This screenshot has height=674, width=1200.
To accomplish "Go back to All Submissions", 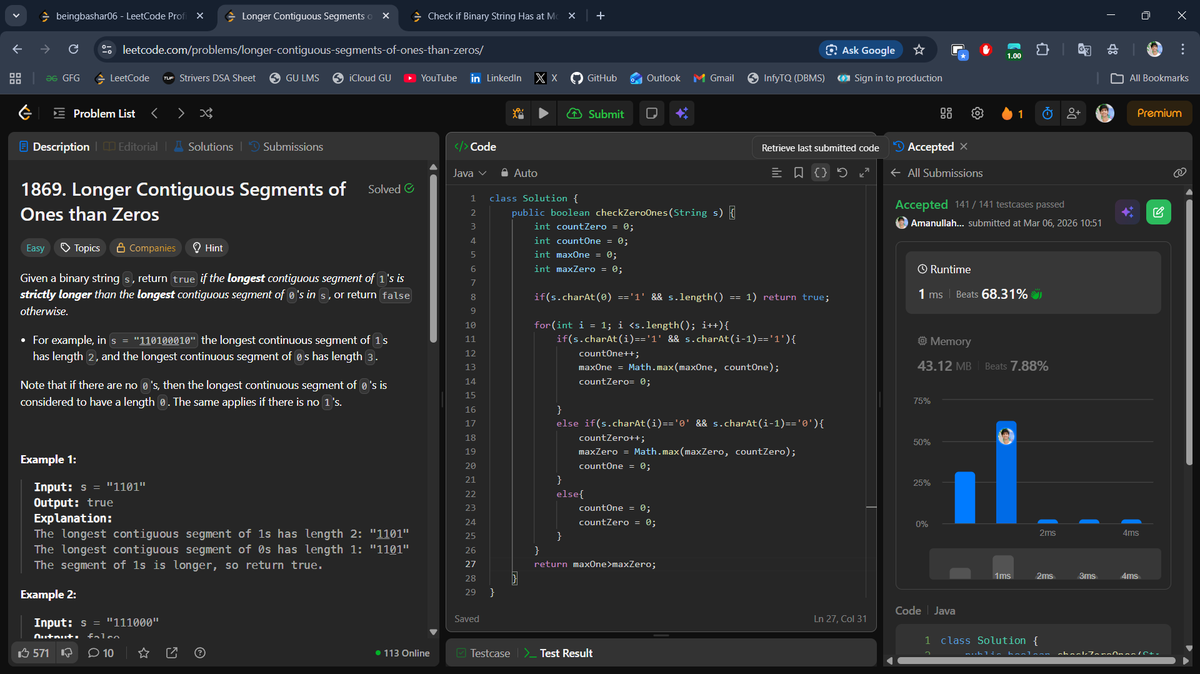I will point(937,173).
